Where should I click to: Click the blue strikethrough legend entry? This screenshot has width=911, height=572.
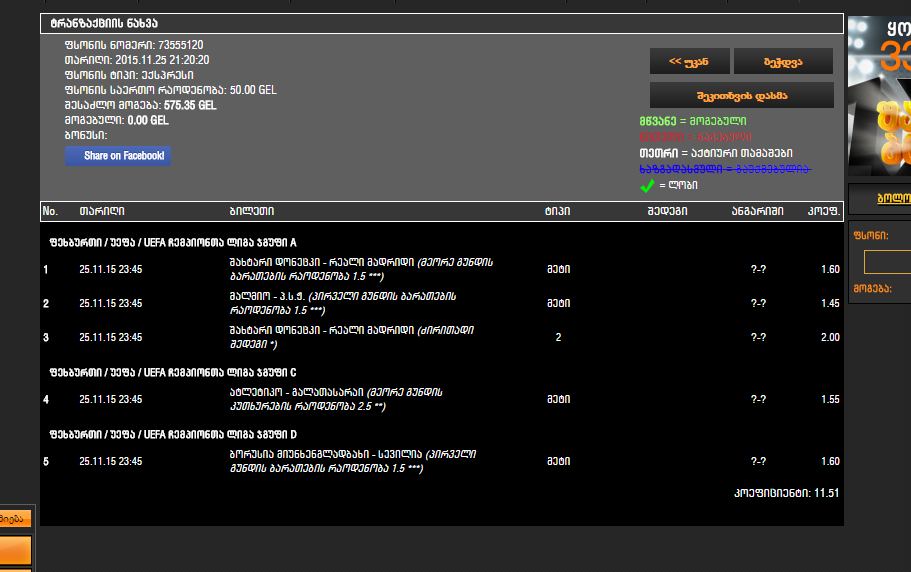tap(725, 169)
